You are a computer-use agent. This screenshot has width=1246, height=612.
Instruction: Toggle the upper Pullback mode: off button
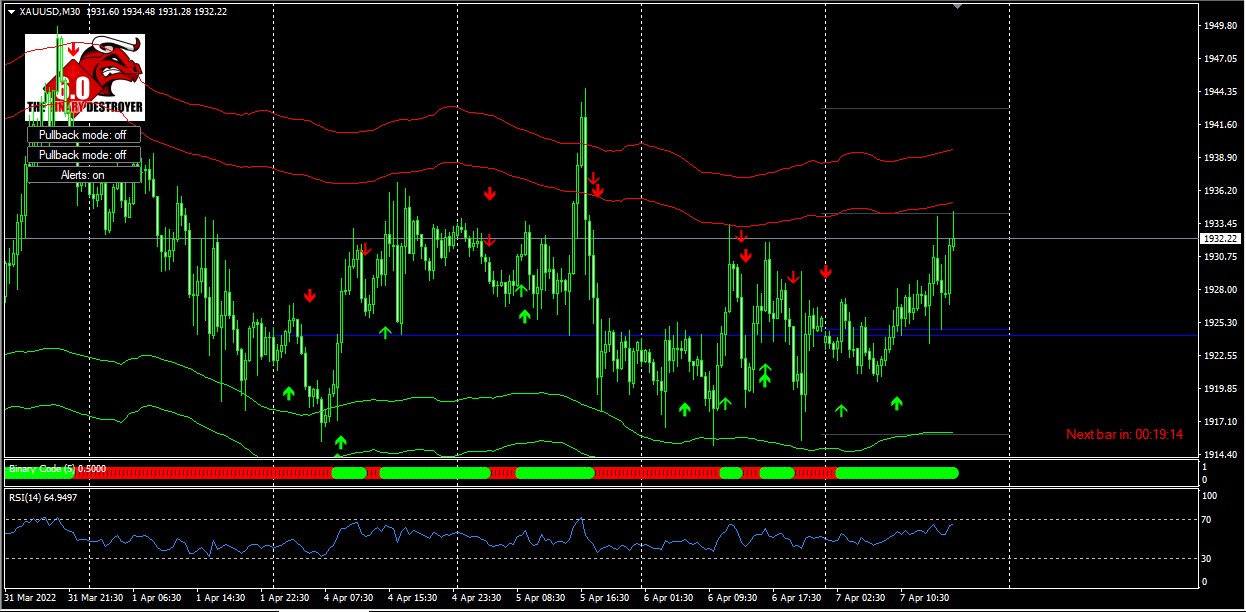pos(83,135)
